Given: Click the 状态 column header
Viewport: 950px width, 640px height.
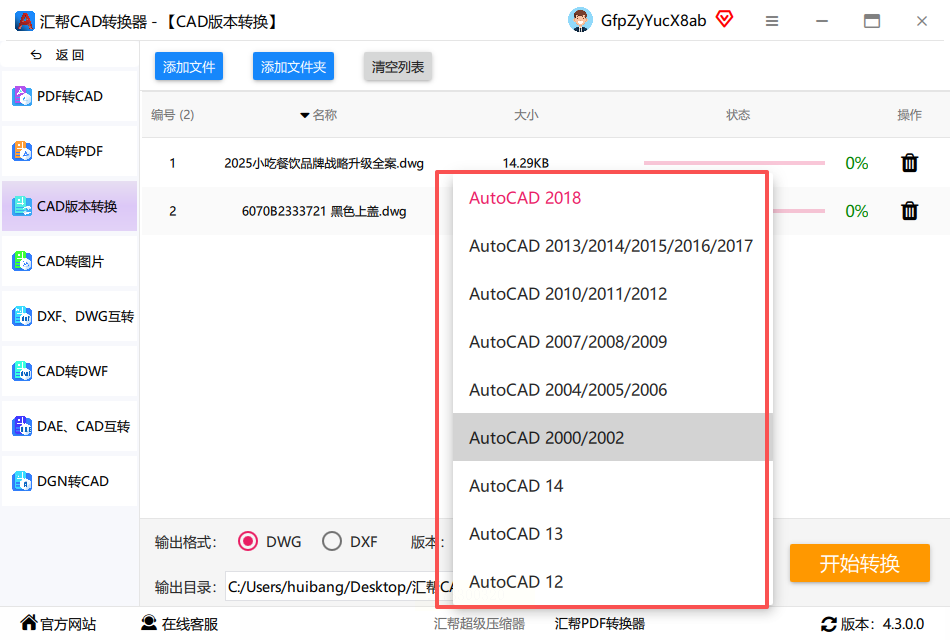Looking at the screenshot, I should pos(738,115).
